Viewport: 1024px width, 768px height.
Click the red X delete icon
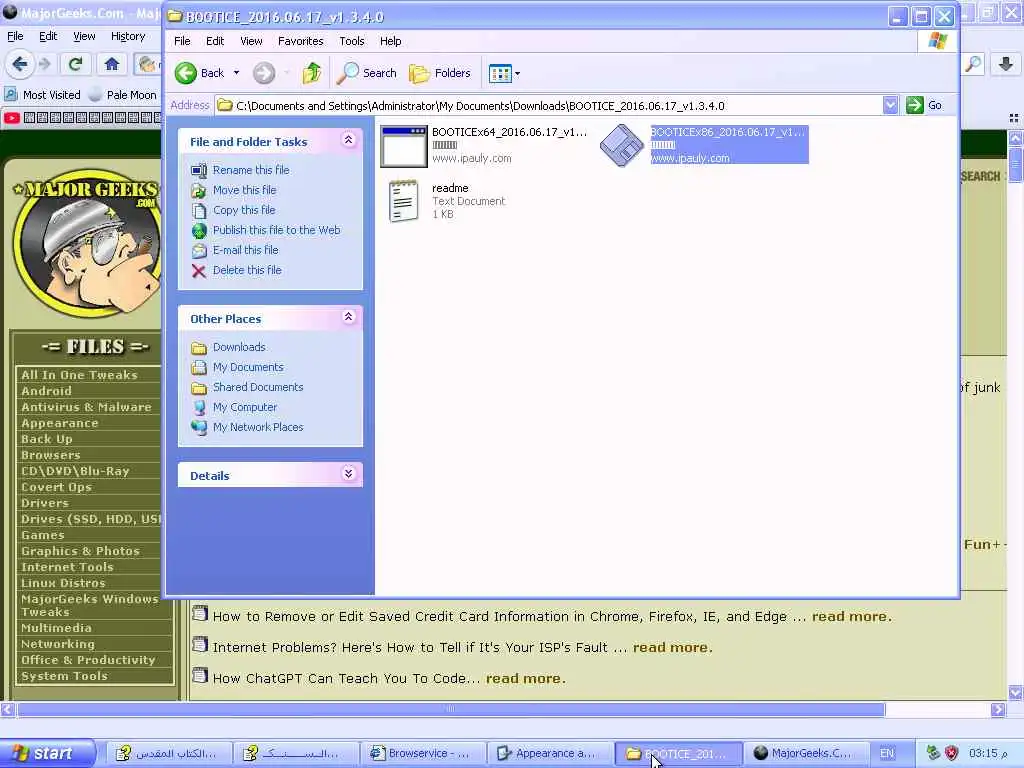pos(199,271)
